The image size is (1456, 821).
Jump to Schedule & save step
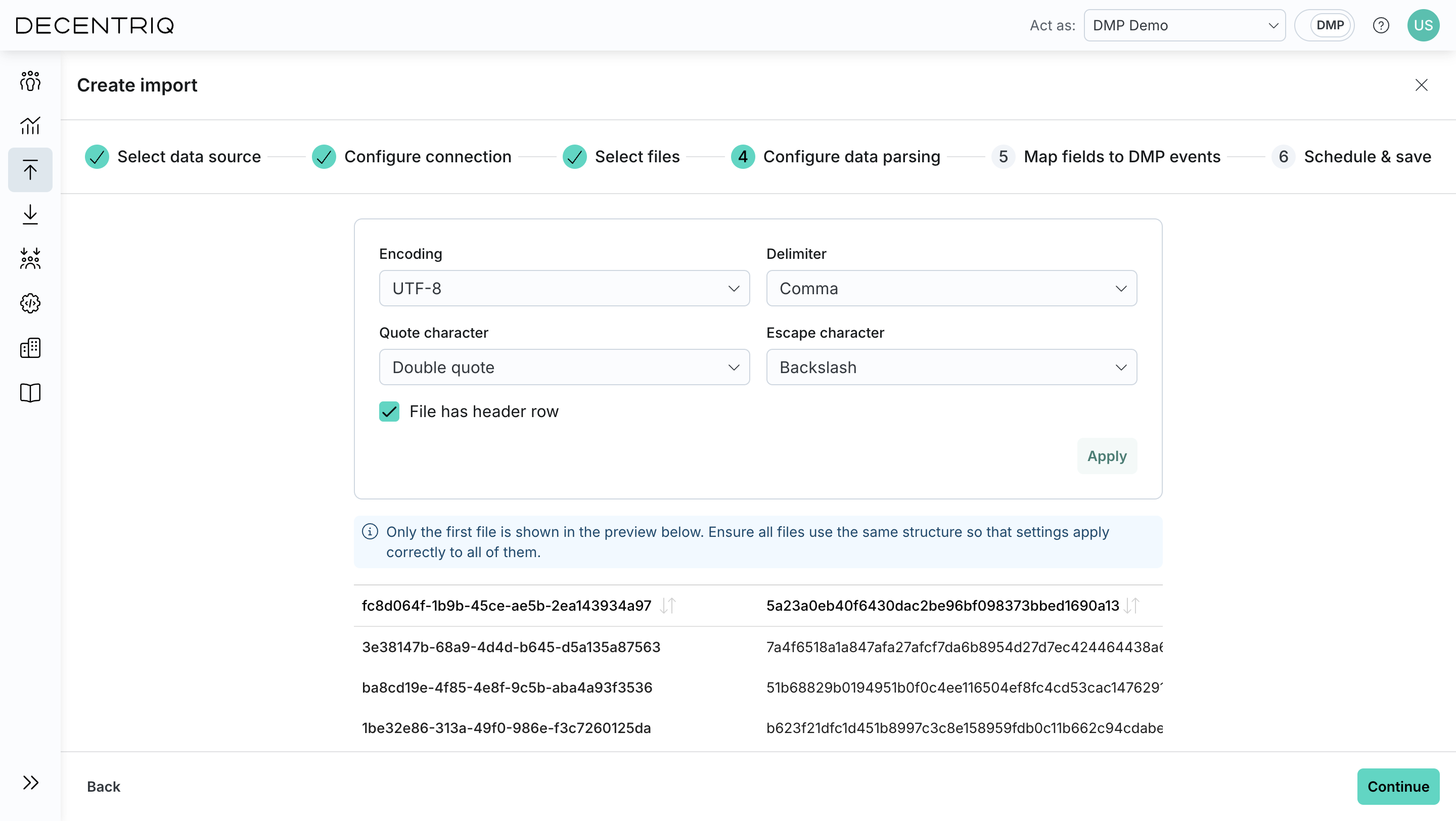(1351, 157)
